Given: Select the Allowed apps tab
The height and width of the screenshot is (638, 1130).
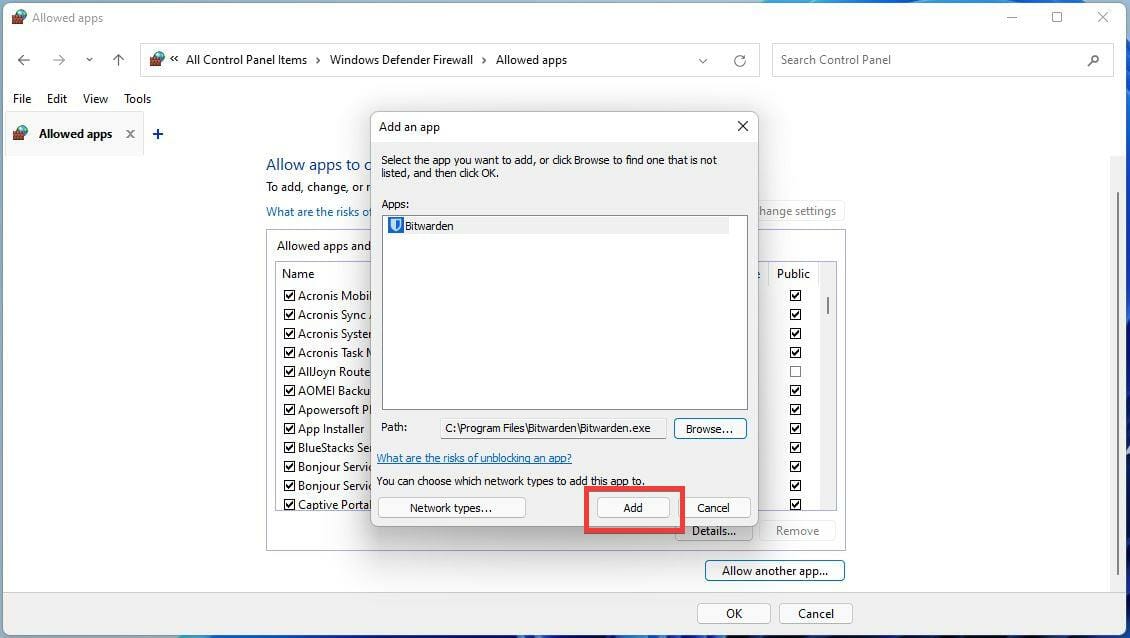Looking at the screenshot, I should tap(74, 134).
